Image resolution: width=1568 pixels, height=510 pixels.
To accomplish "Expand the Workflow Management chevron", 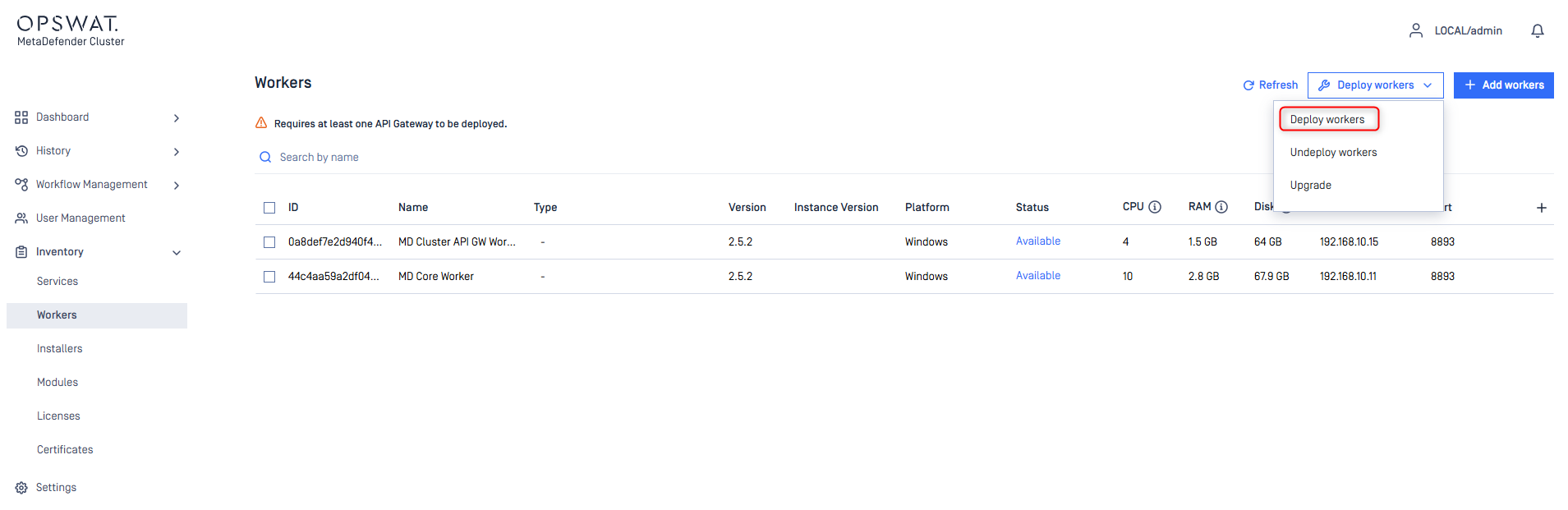I will point(177,186).
